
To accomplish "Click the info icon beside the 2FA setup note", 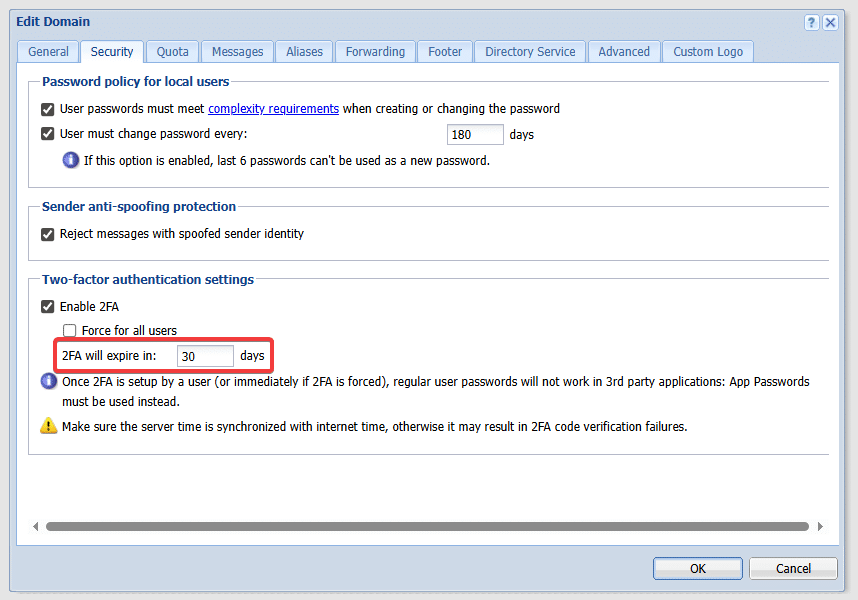I will [49, 381].
